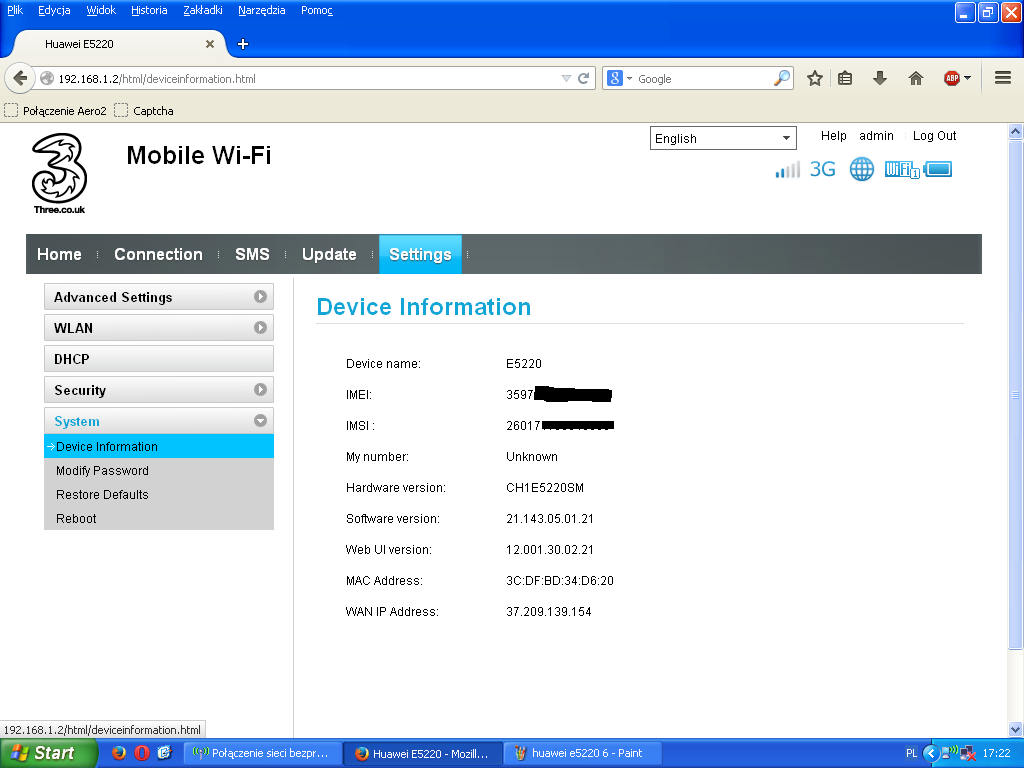Screen dimensions: 1024x768
Task: Switch to the Connection tab
Action: coord(158,254)
